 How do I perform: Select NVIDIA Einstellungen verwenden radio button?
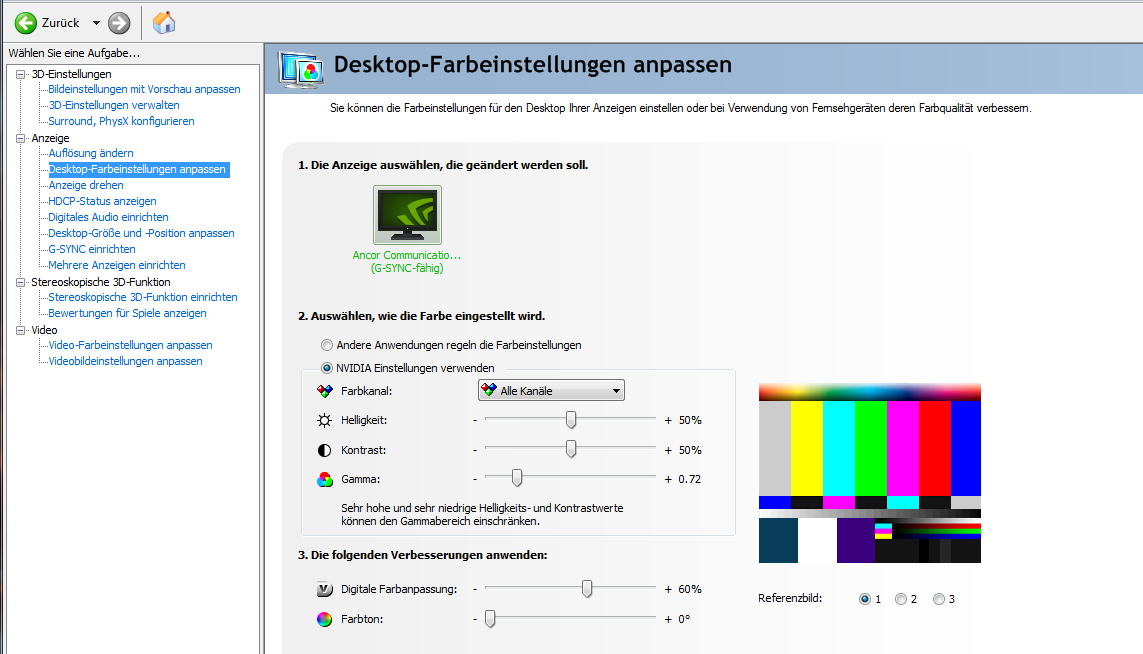[327, 368]
